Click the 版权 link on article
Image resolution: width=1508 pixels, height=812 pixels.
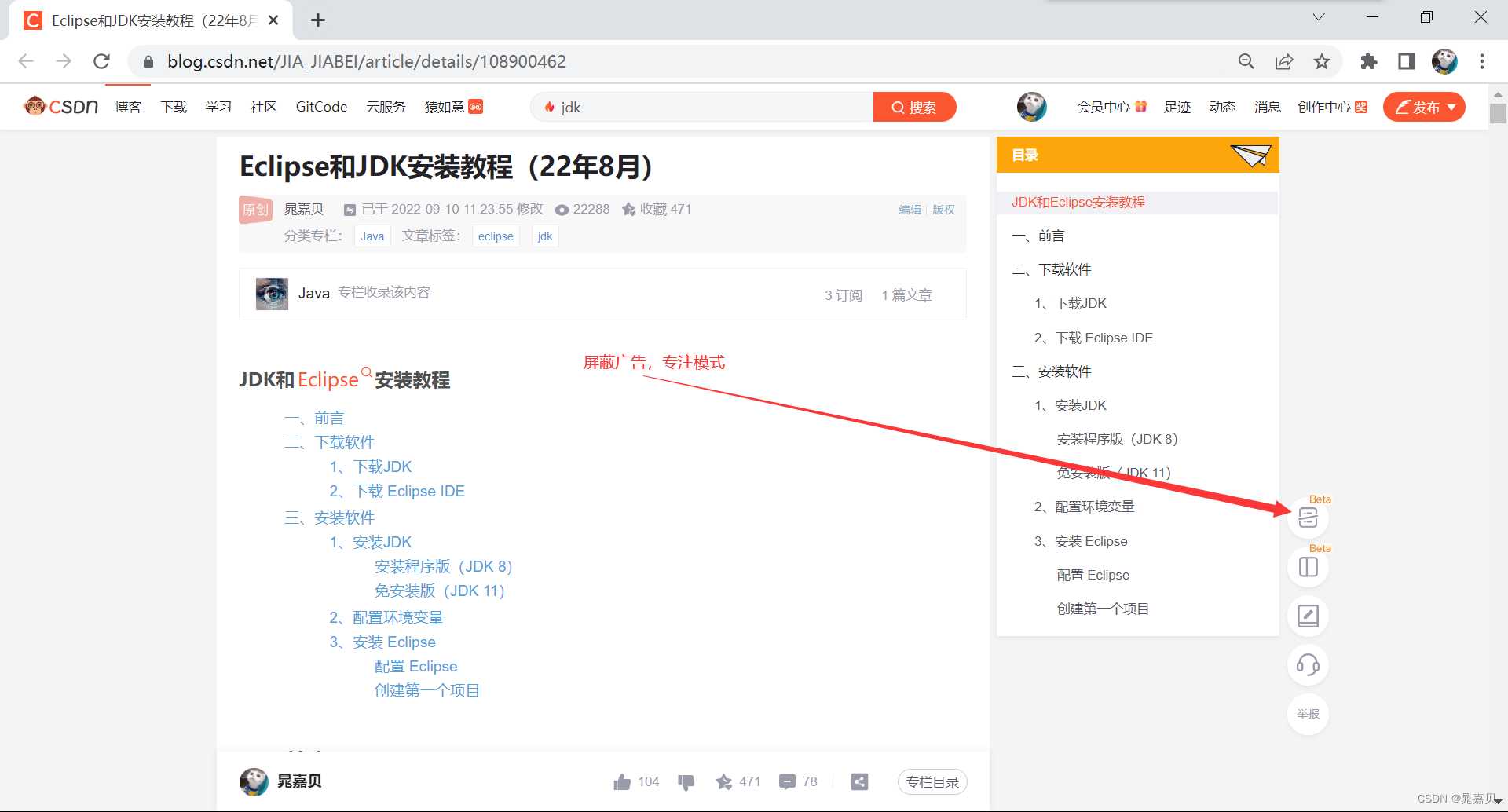pyautogui.click(x=943, y=210)
